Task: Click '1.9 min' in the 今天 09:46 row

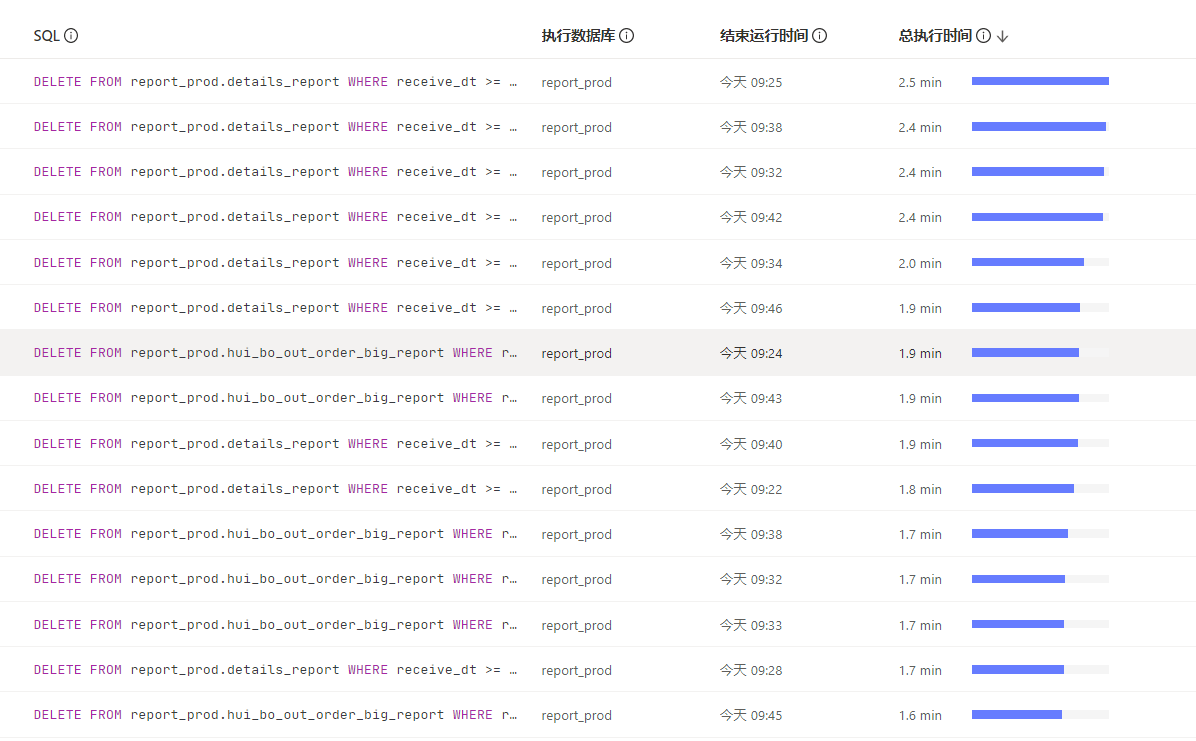Action: coord(920,308)
